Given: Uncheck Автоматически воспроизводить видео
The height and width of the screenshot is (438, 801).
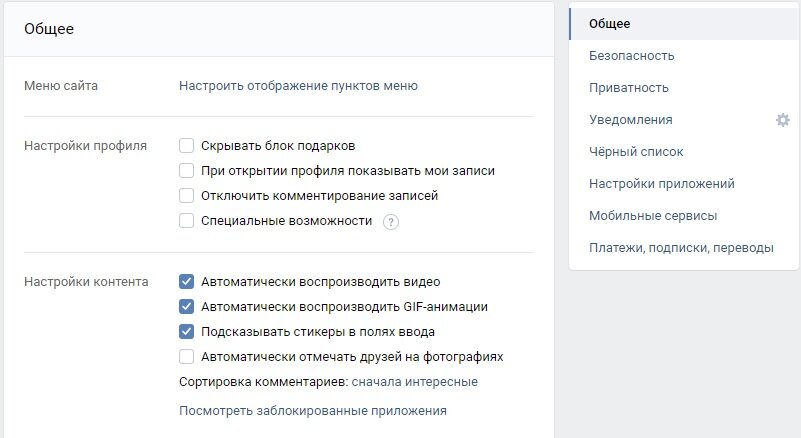Looking at the screenshot, I should (186, 282).
